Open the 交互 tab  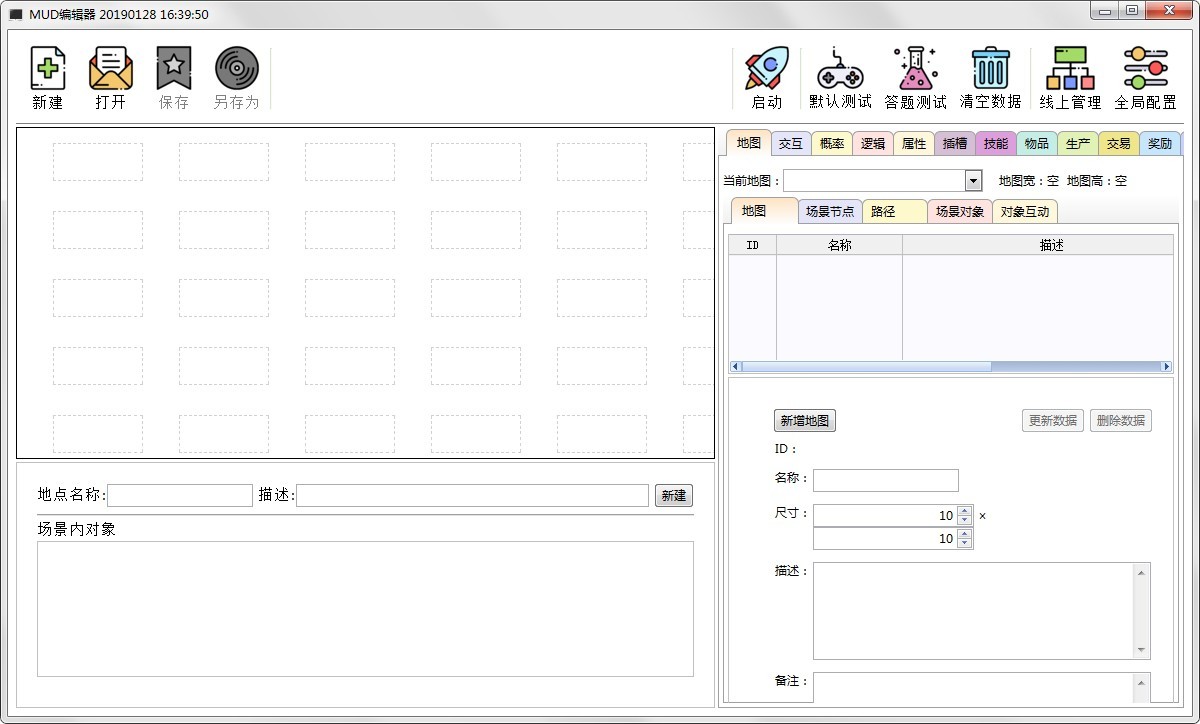pos(790,143)
